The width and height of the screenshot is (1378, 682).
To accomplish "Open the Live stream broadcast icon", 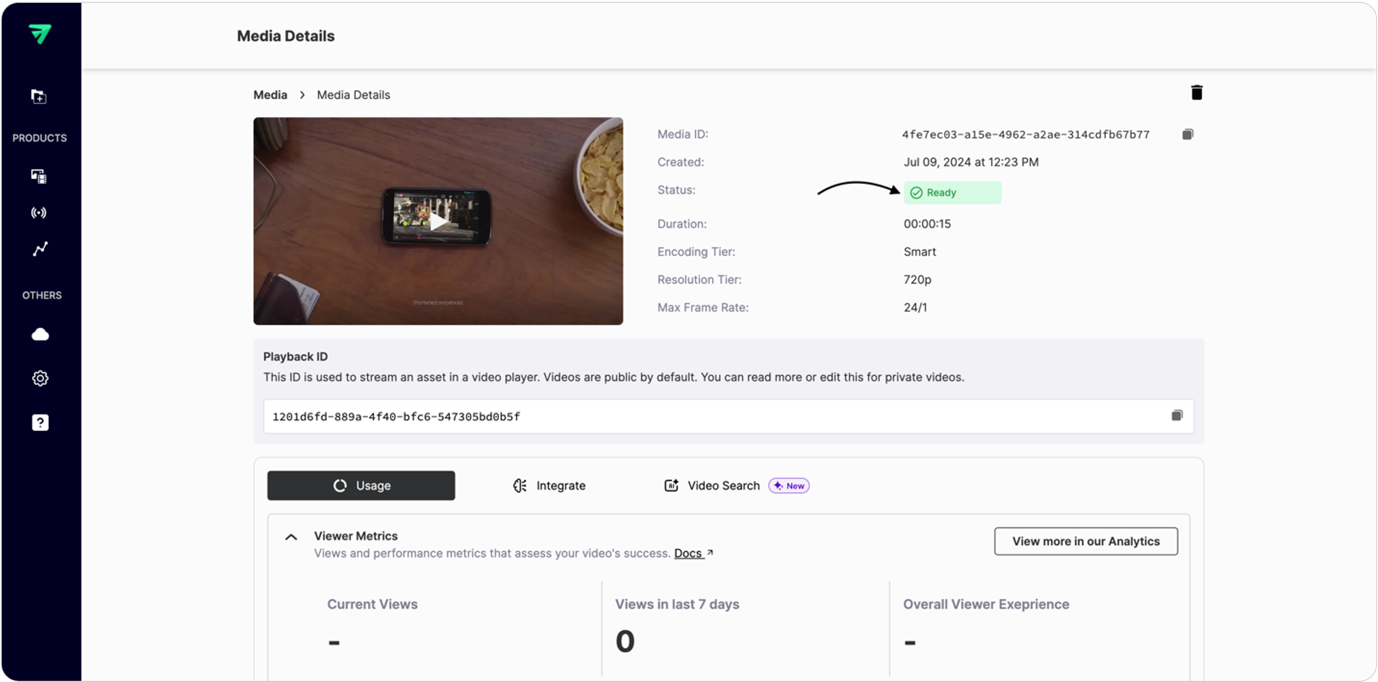I will (x=39, y=213).
